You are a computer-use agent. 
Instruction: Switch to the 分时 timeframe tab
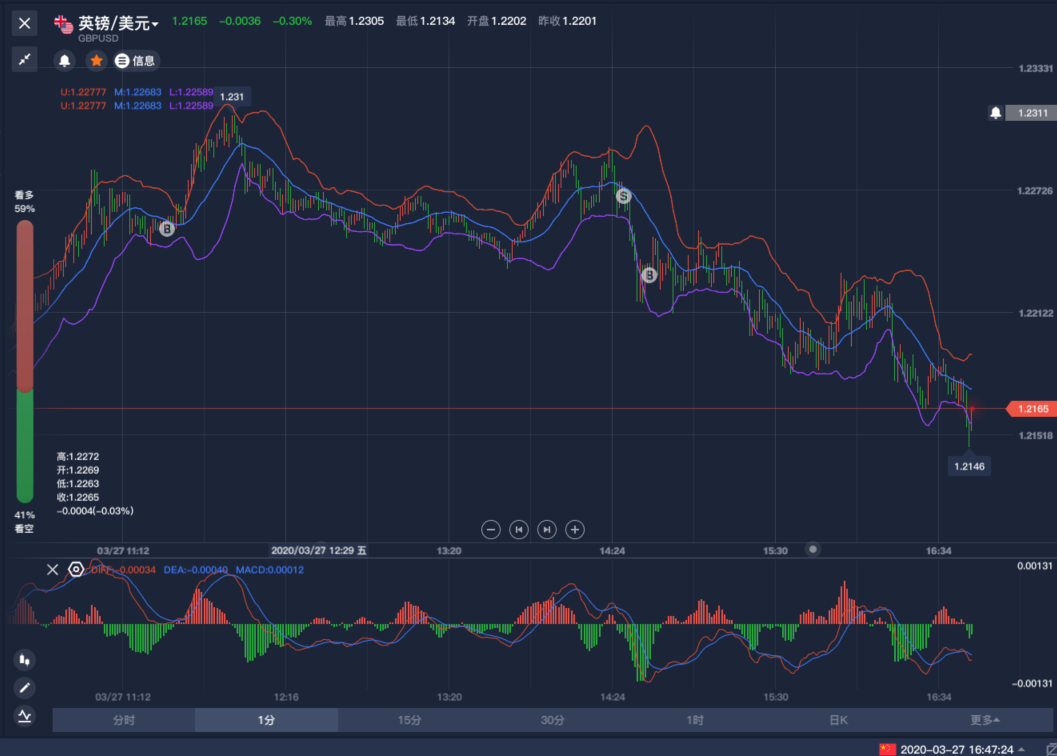pyautogui.click(x=123, y=720)
